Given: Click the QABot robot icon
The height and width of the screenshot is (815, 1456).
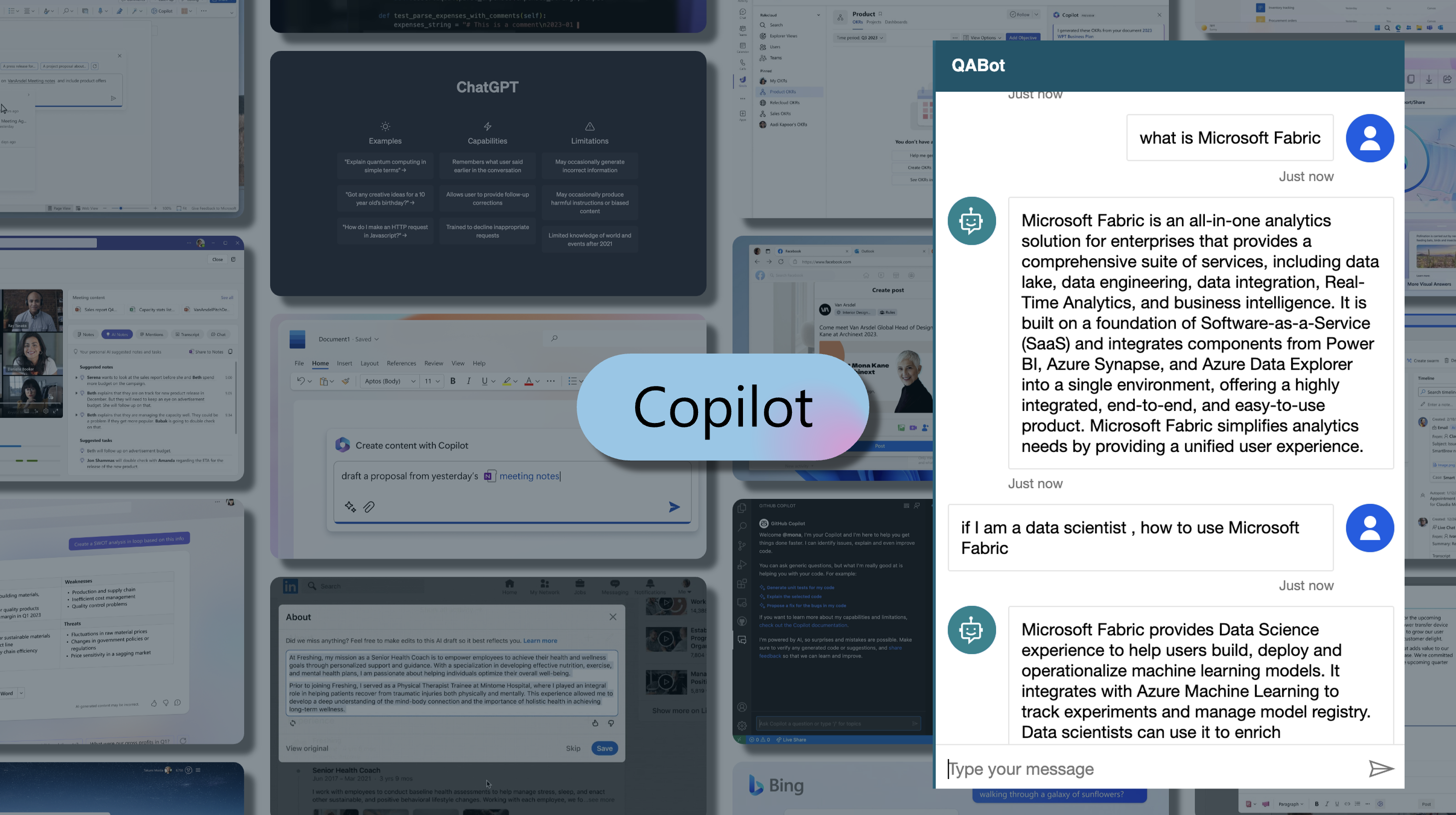Looking at the screenshot, I should coord(971,221).
